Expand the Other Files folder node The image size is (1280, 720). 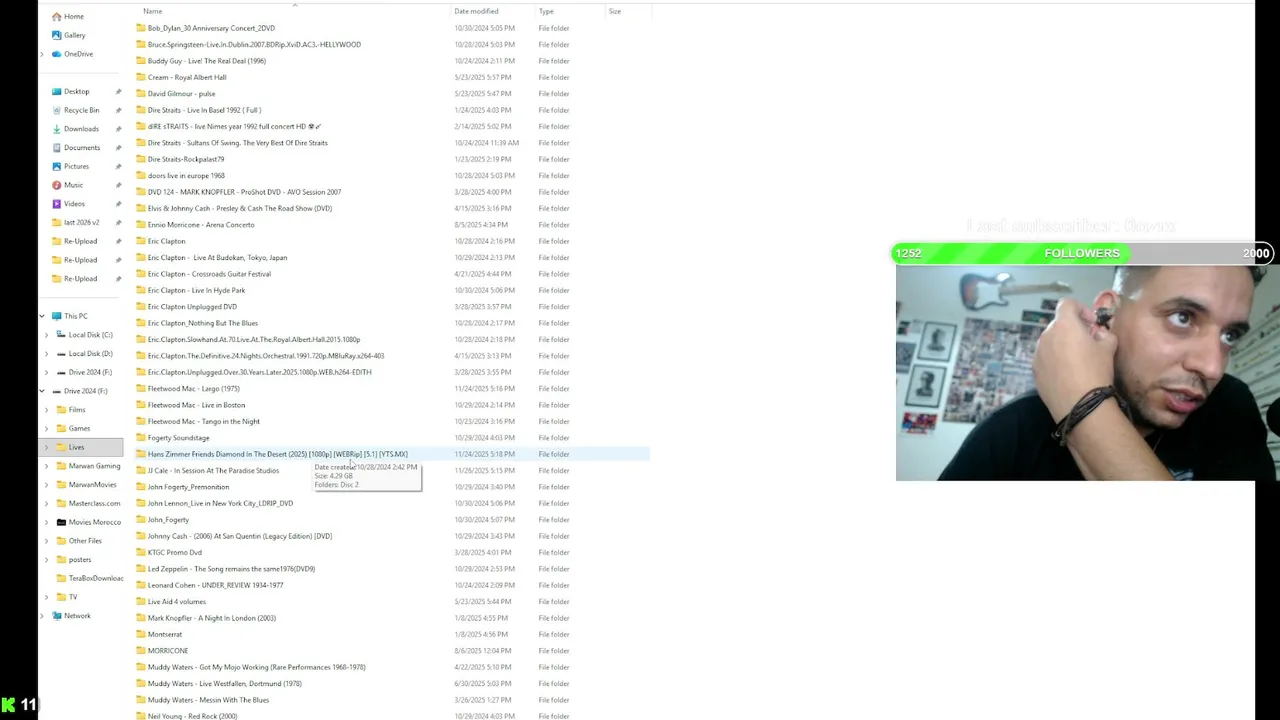(x=47, y=541)
